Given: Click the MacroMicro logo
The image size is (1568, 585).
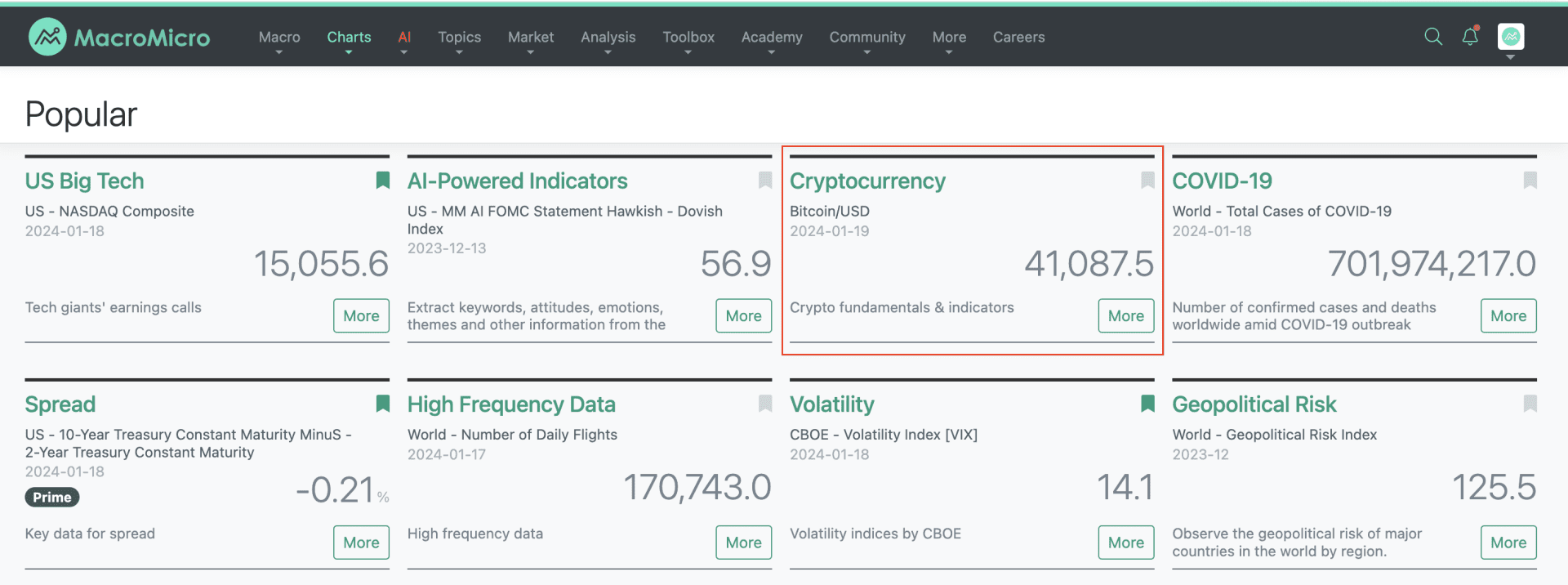Looking at the screenshot, I should [119, 37].
